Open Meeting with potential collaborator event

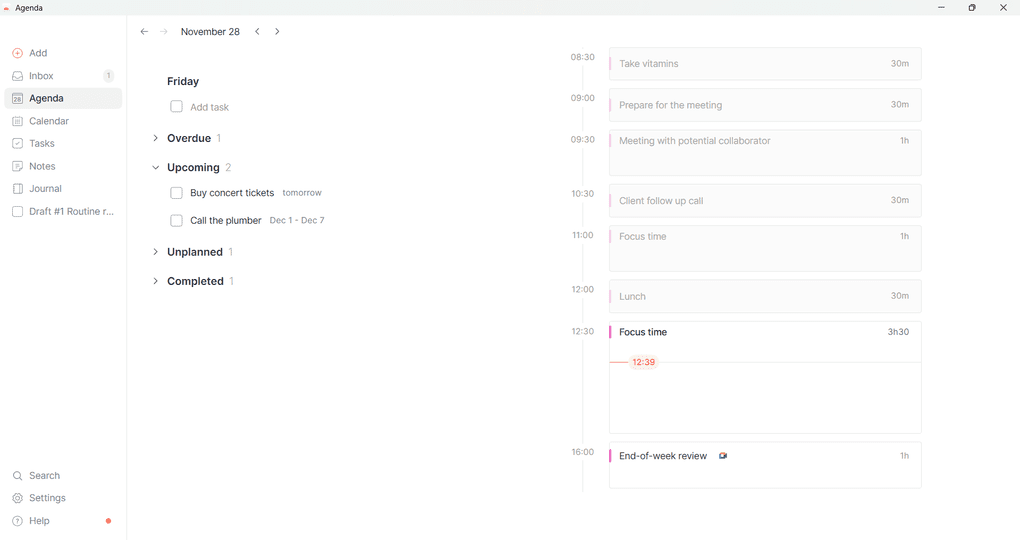(x=765, y=153)
